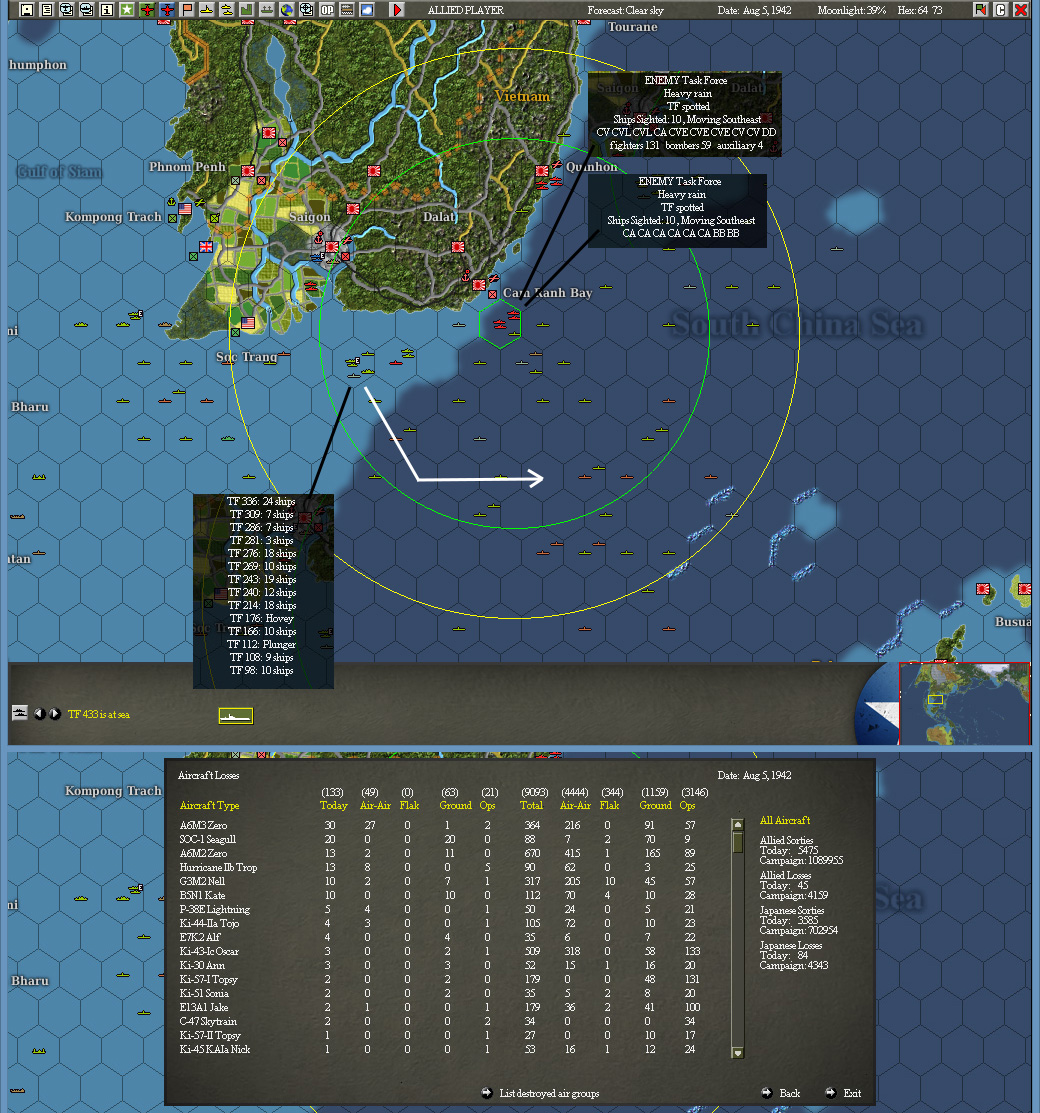
Task: Click the ship silhouette thumbnail for TF 433
Action: coord(235,716)
